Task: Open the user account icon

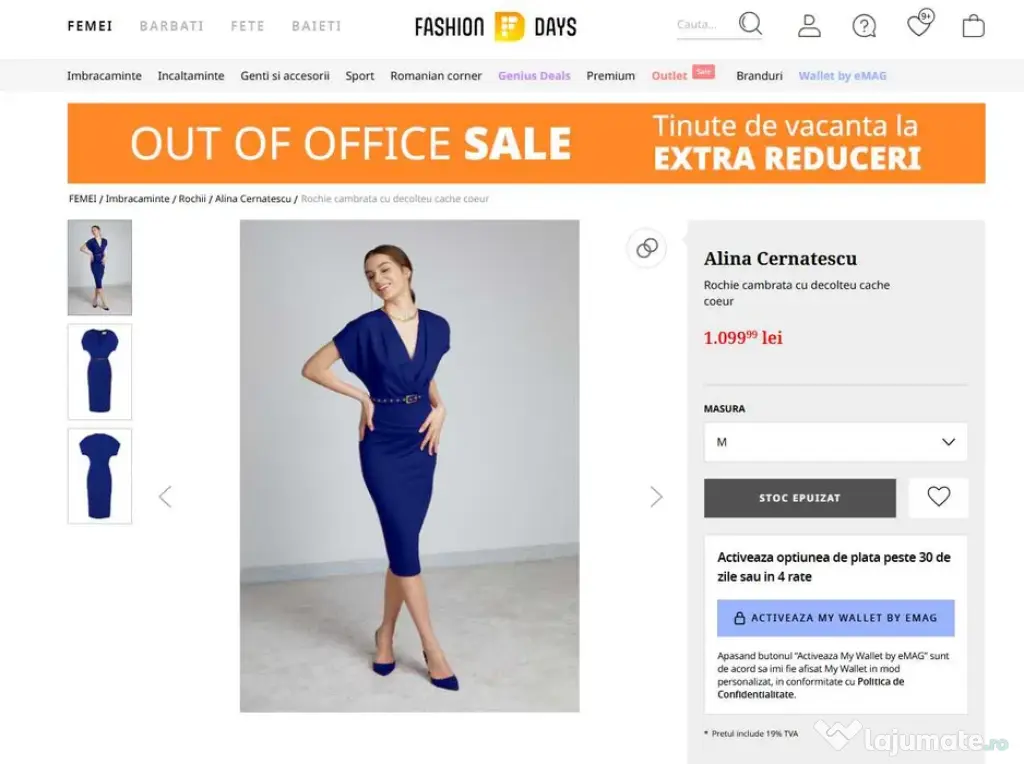Action: click(809, 26)
